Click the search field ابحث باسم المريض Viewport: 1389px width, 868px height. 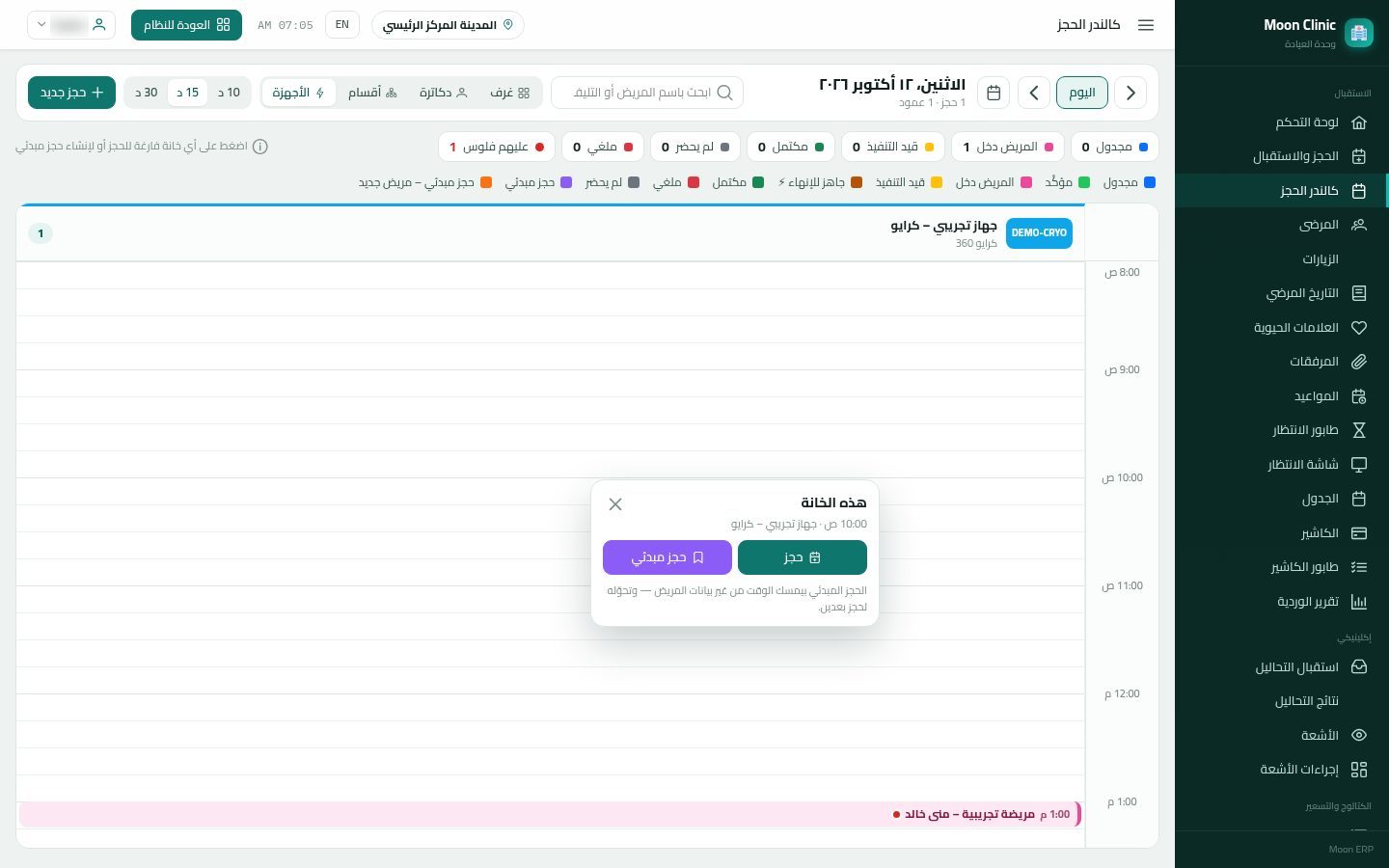[647, 93]
